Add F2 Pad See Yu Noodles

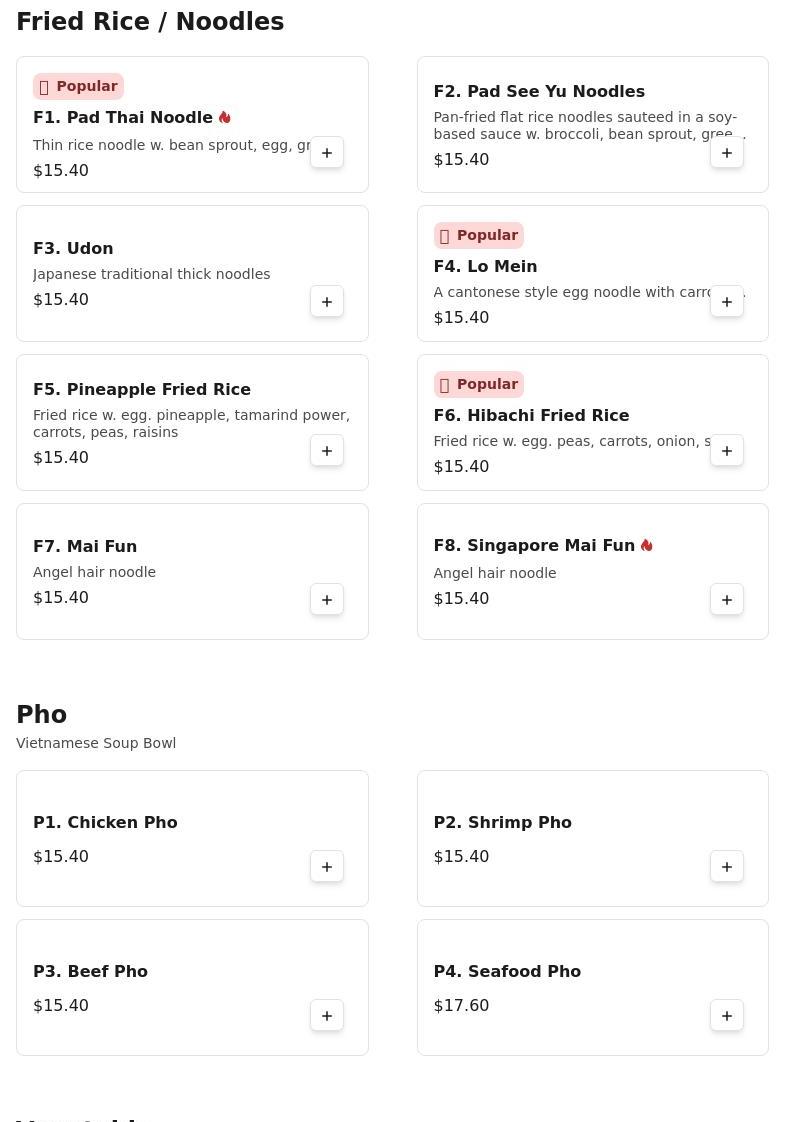727,153
